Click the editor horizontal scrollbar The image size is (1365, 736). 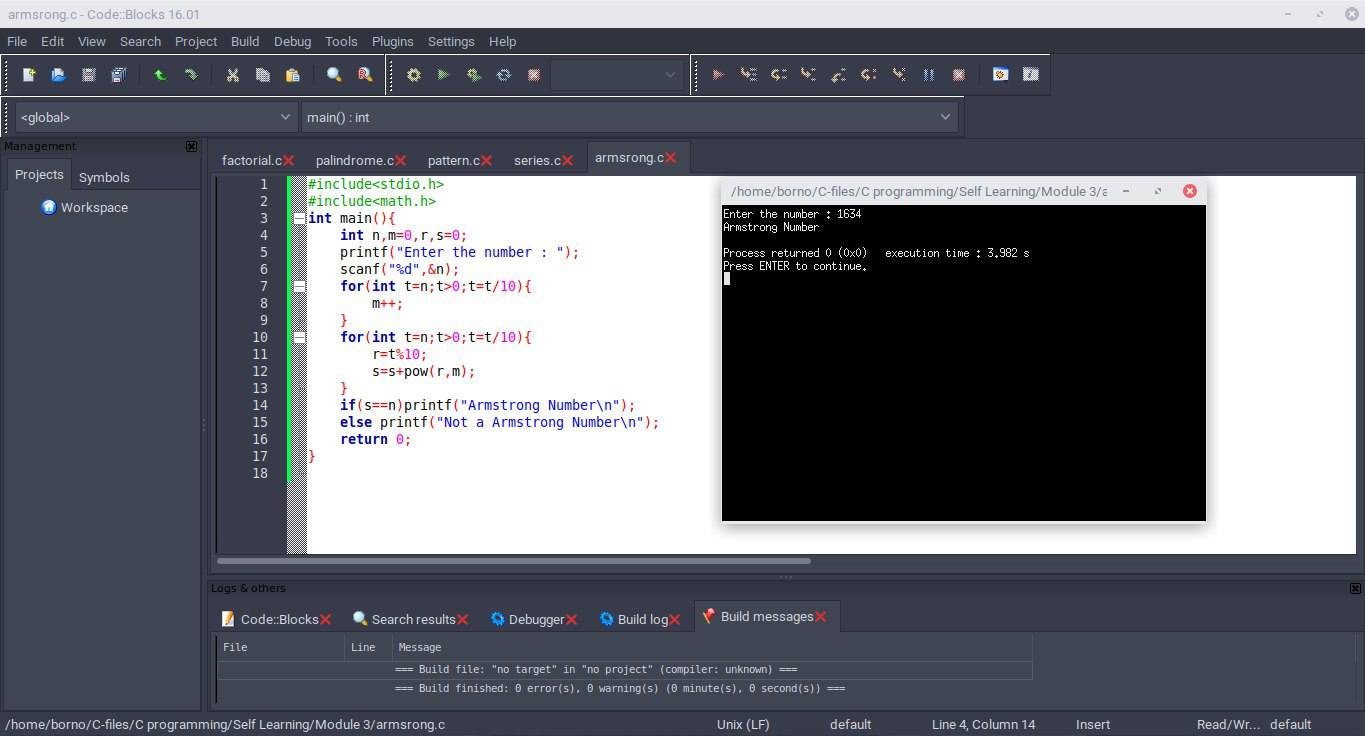click(513, 561)
